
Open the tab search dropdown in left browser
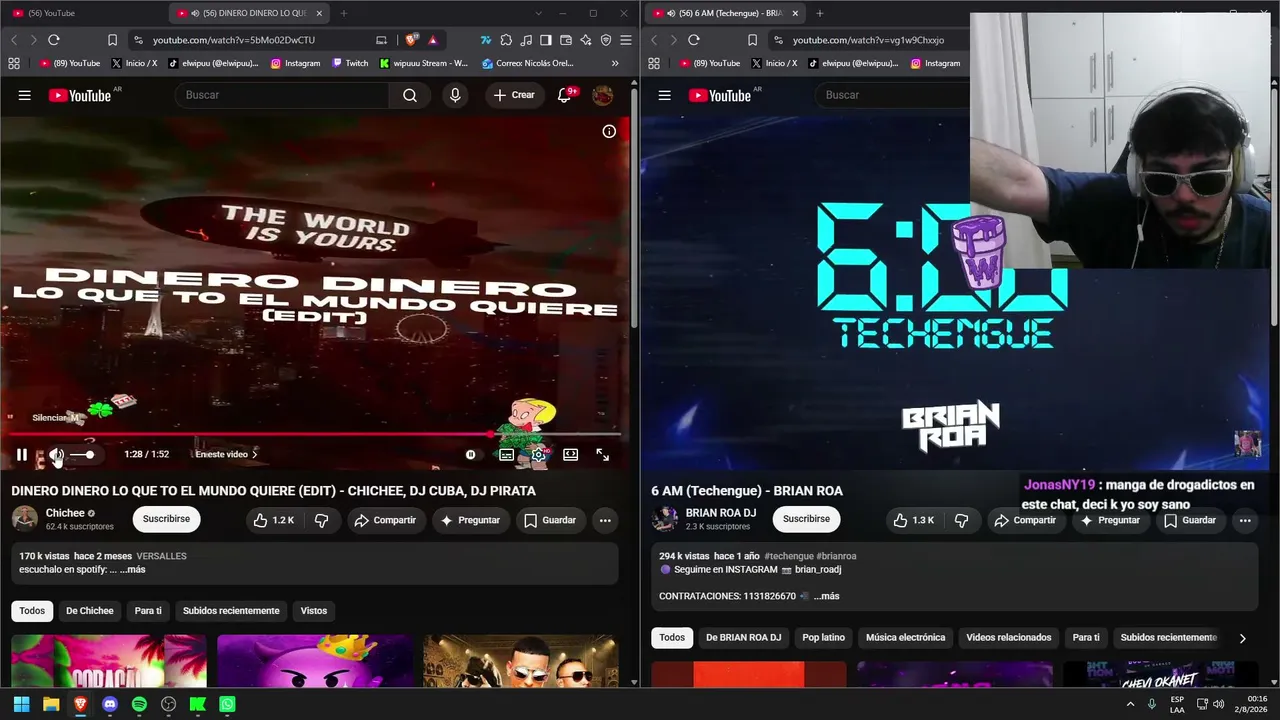click(x=538, y=13)
